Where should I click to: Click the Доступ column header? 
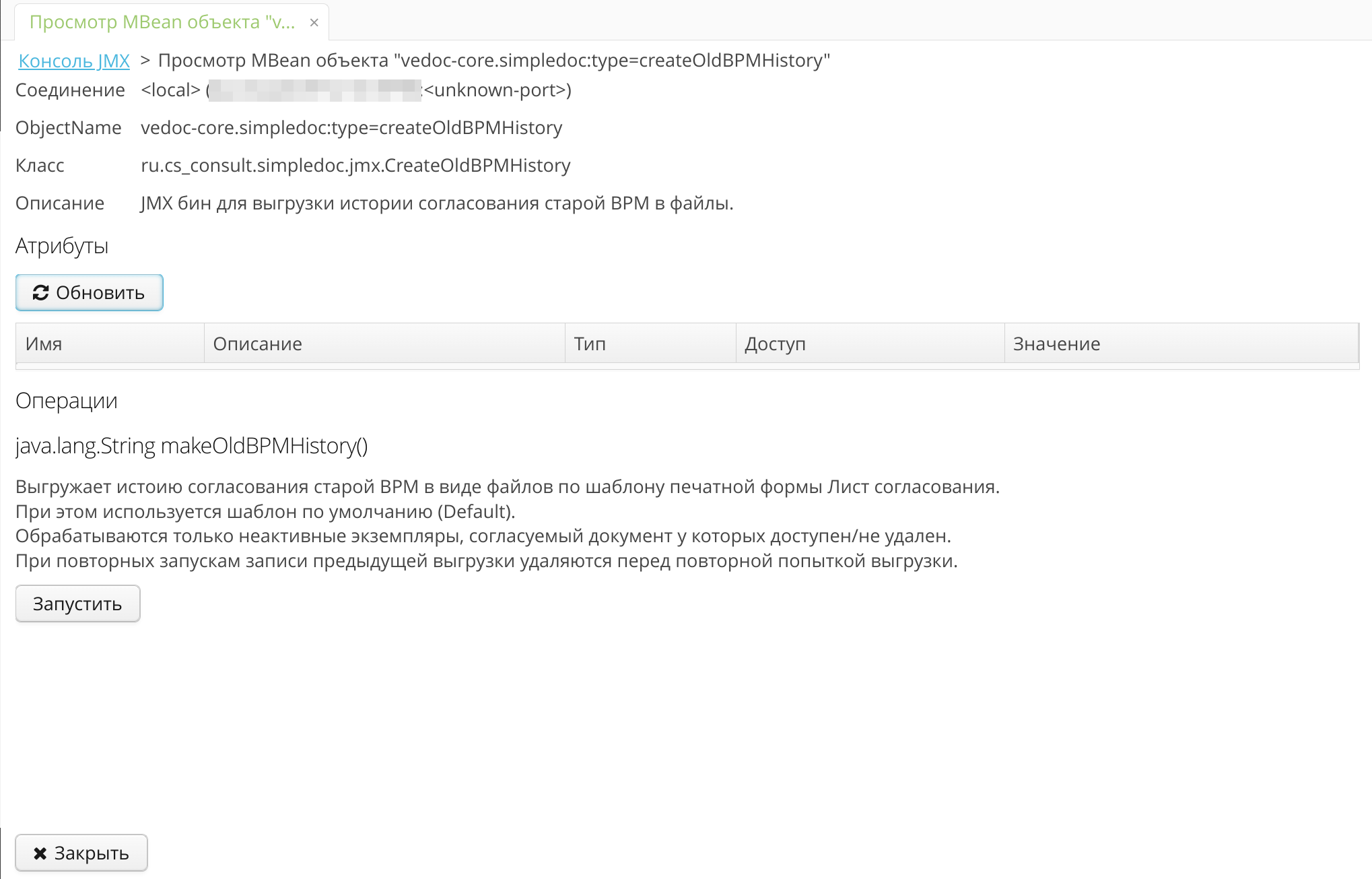pyautogui.click(x=775, y=344)
